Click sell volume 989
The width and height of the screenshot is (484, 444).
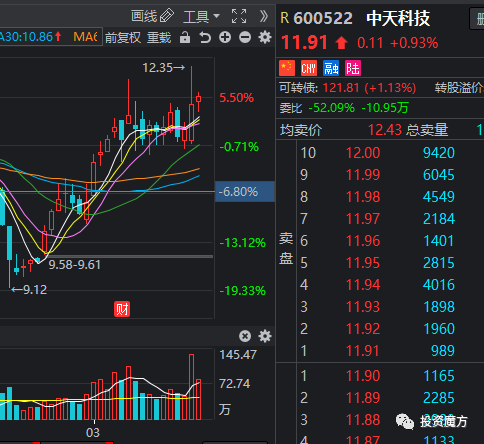pos(443,351)
